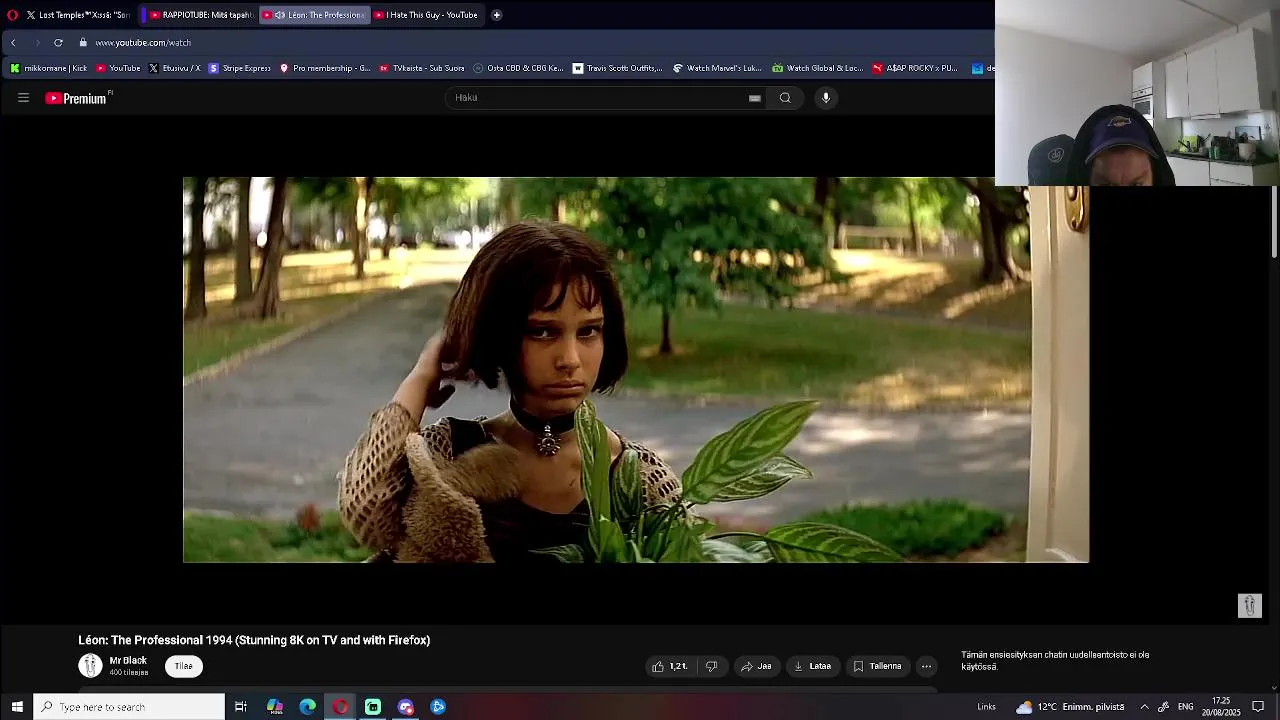Select the Léon: The Professional tab
This screenshot has height=720, width=1280.
(x=314, y=15)
